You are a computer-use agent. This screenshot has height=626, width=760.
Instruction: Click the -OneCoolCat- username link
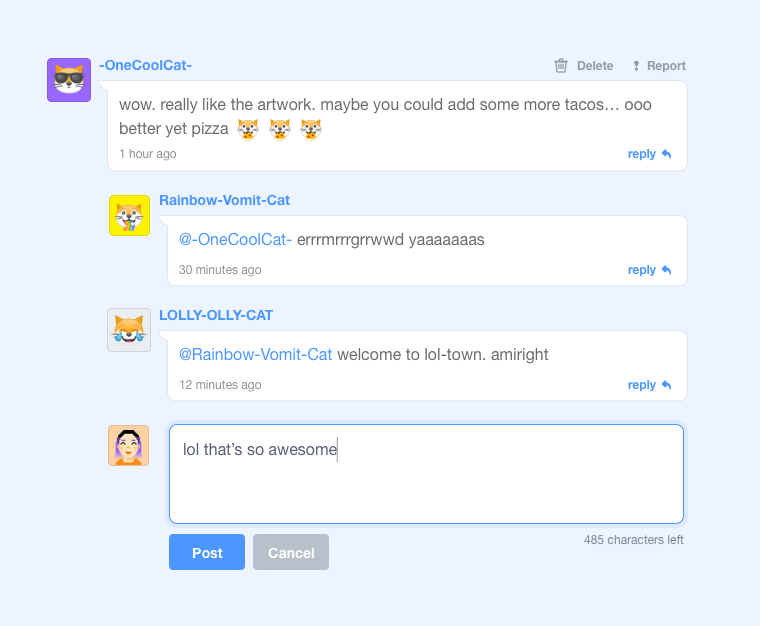(145, 65)
